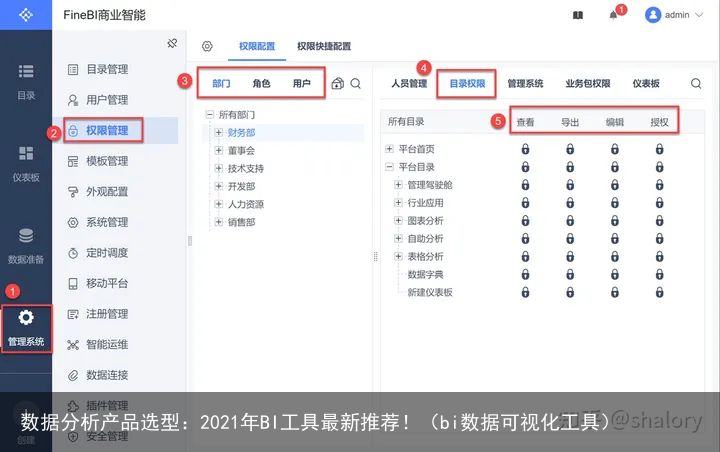The width and height of the screenshot is (720, 452).
Task: Toggle 导出 permission lock for 平台首页
Action: [x=570, y=149]
